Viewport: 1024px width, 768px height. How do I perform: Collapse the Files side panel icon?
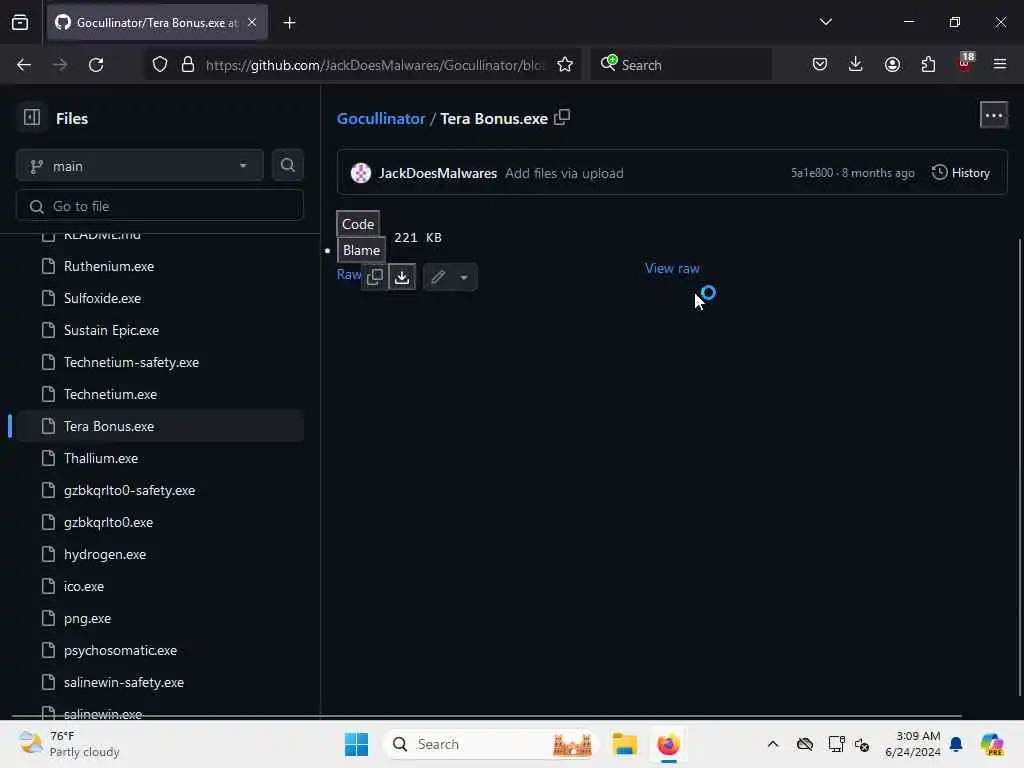31,118
